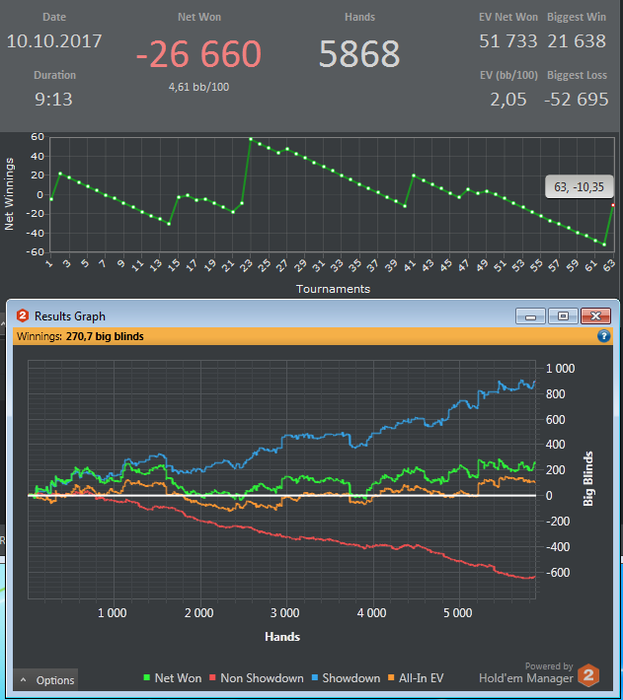Click Winnings: 270,7 big blinds text

[80, 336]
